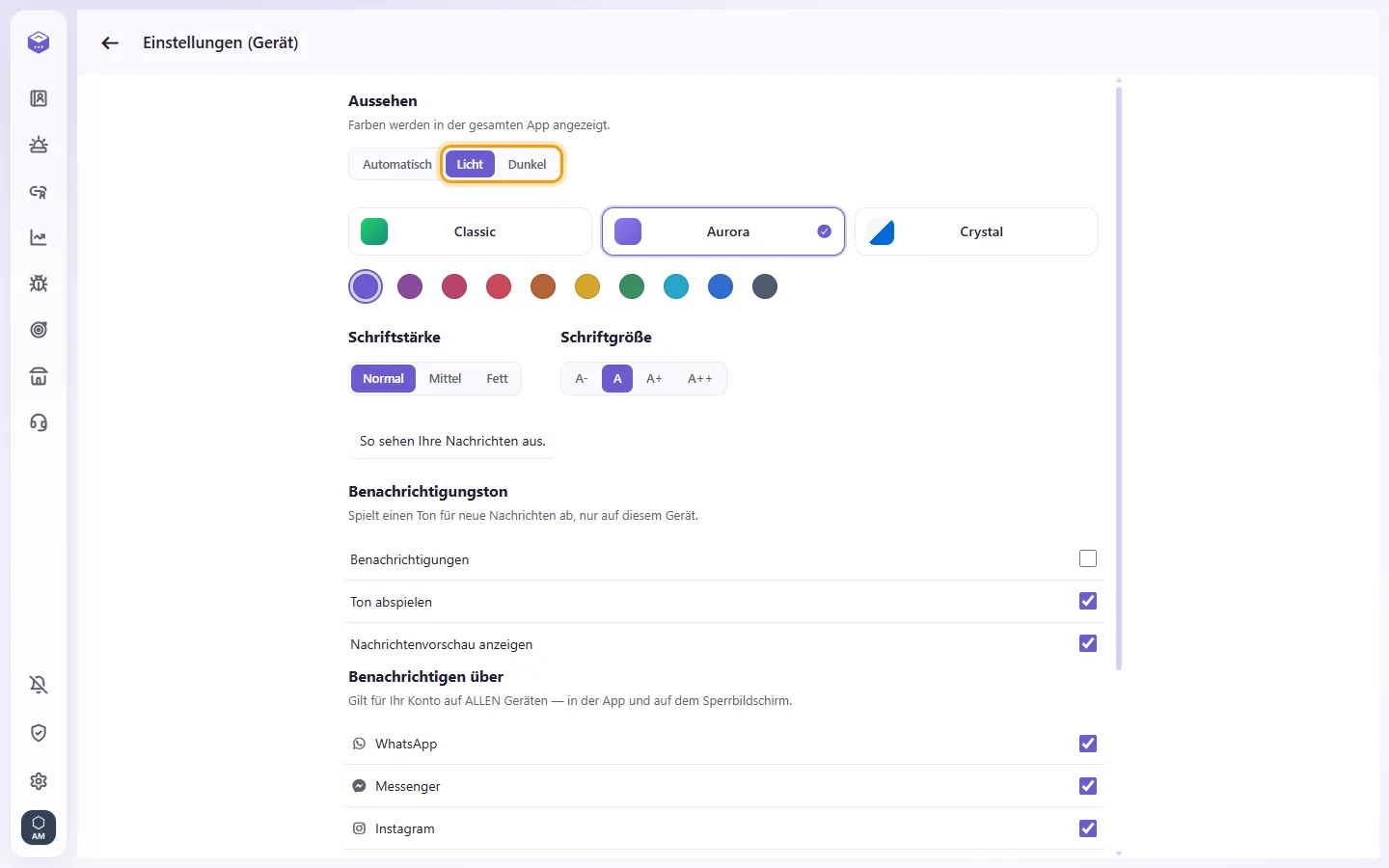
Task: Switch to Dunkel appearance mode
Action: pyautogui.click(x=528, y=164)
